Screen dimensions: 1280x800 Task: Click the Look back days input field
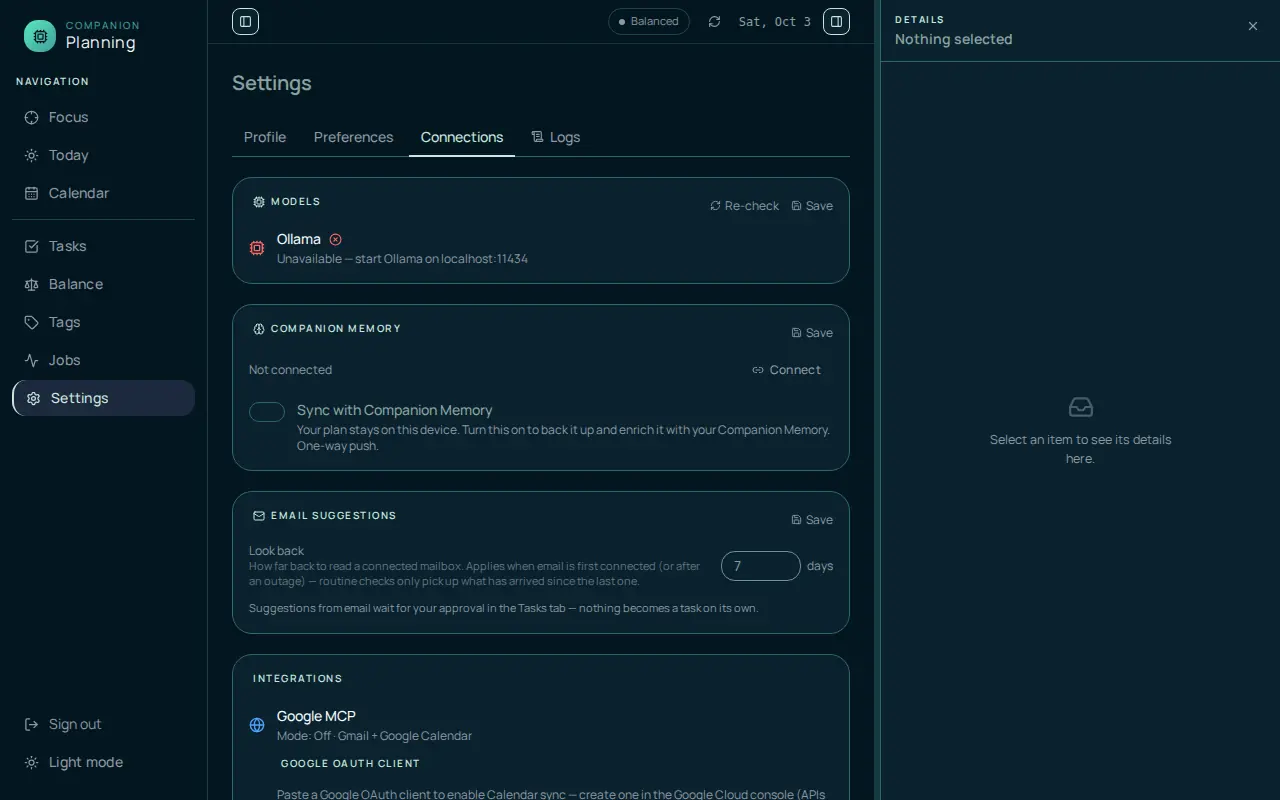(761, 566)
